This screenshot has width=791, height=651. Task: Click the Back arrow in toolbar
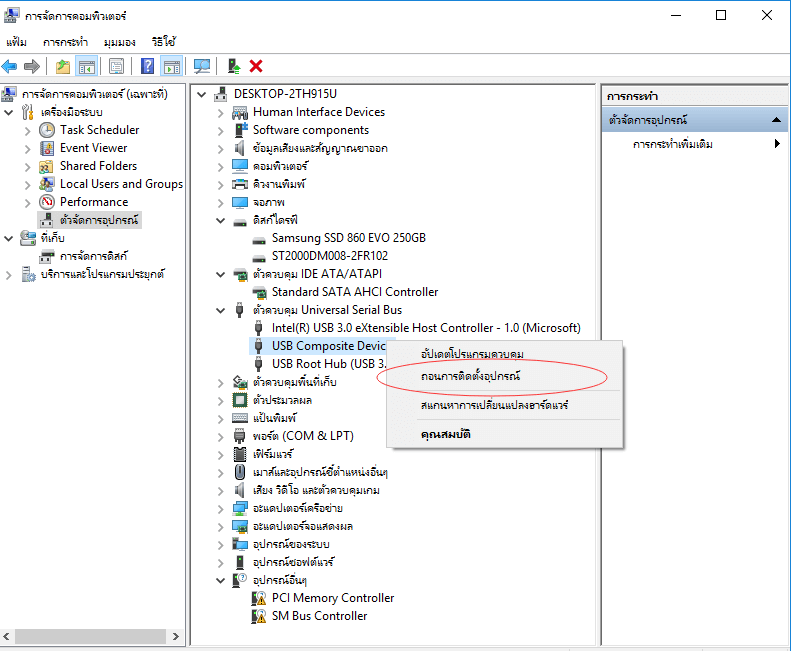point(10,66)
